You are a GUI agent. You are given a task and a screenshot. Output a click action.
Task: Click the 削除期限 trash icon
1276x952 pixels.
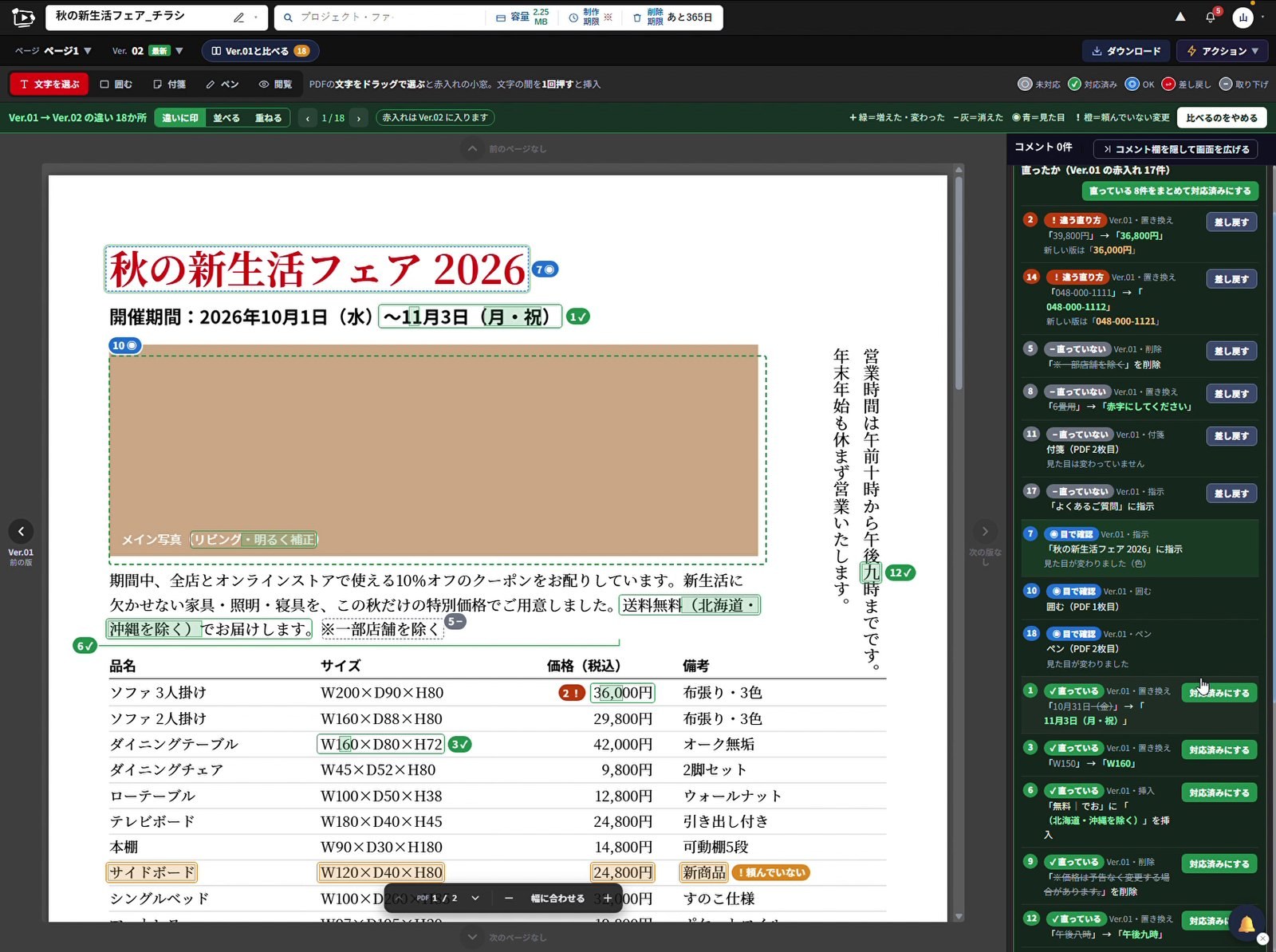tap(637, 17)
